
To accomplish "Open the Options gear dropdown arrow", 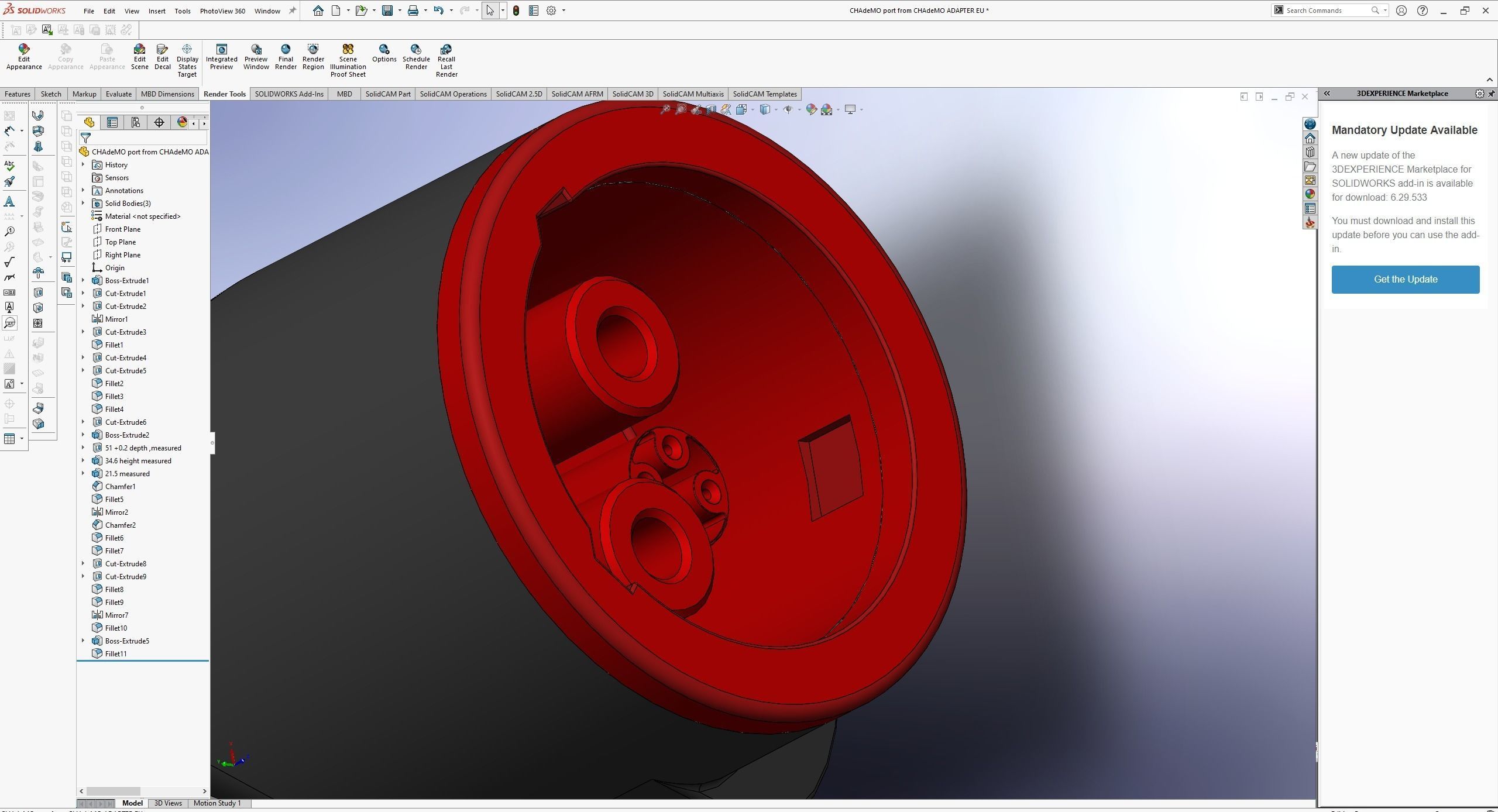I will (x=564, y=11).
